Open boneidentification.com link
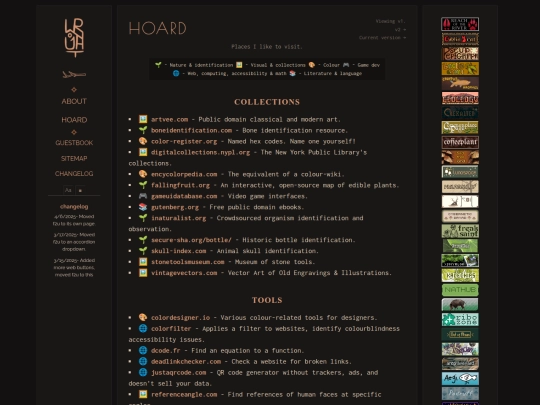This screenshot has height=405, width=540. pos(191,131)
